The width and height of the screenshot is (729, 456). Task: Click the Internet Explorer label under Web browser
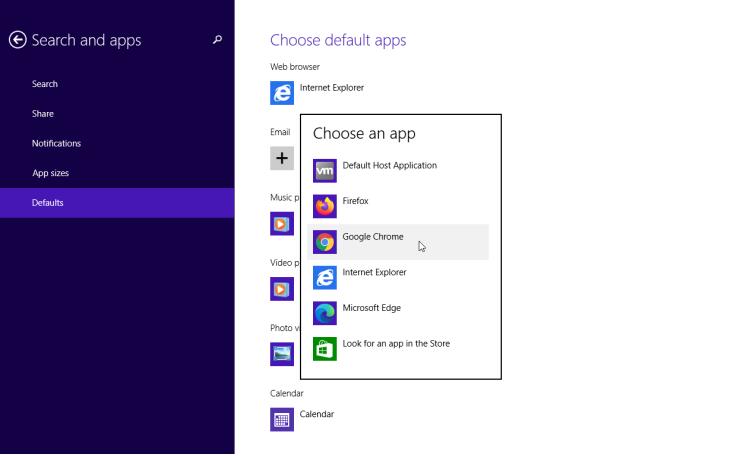coord(331,88)
